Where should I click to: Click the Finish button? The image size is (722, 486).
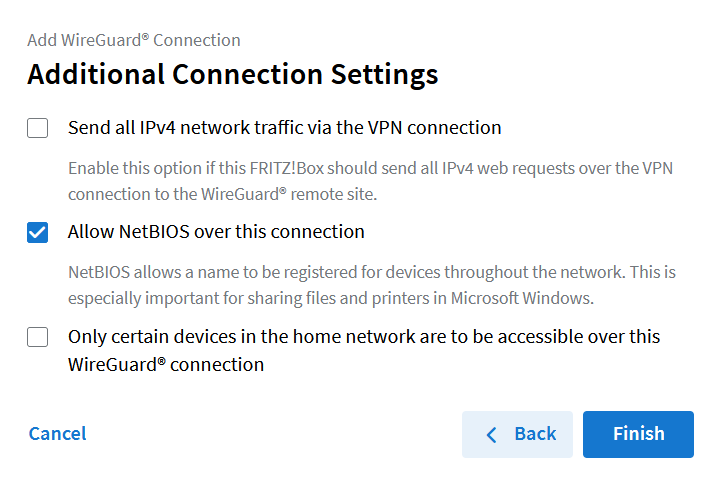(638, 434)
